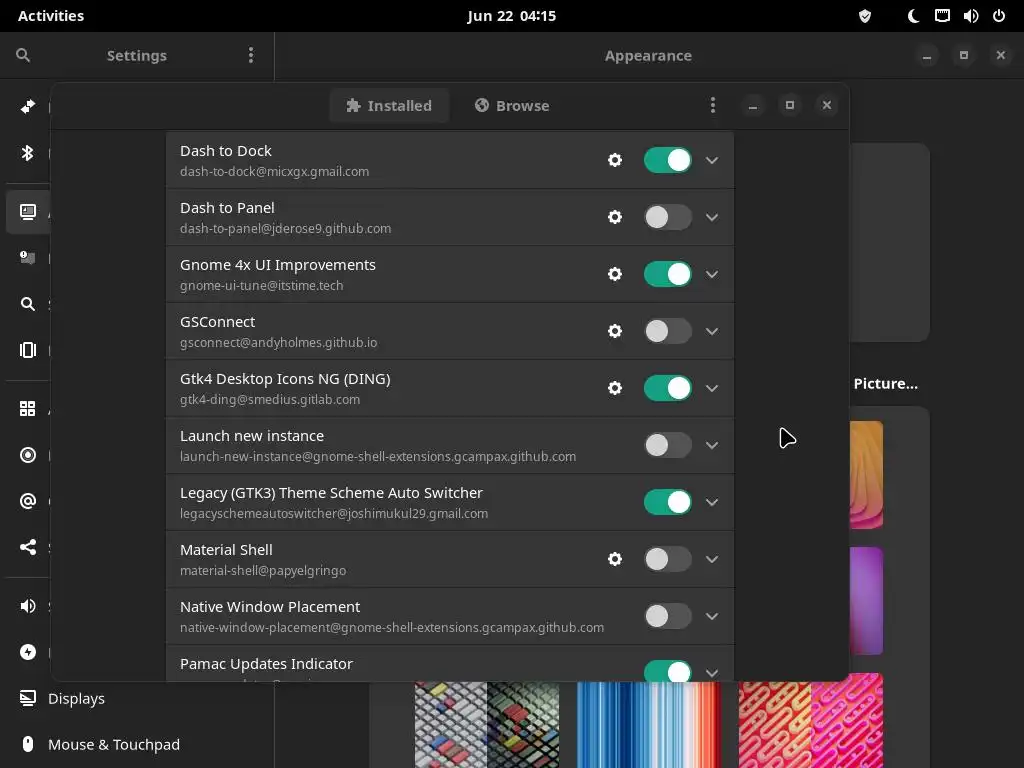Select the Appearance monitor icon in sidebar

pos(27,212)
